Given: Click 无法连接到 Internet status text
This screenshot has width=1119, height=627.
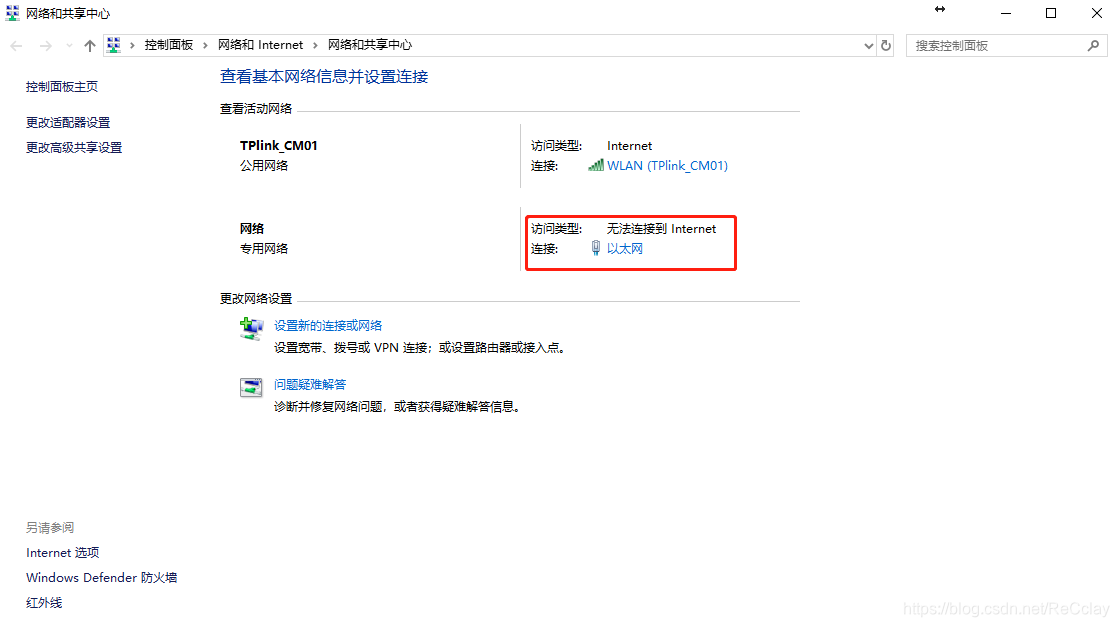Looking at the screenshot, I should tap(662, 228).
